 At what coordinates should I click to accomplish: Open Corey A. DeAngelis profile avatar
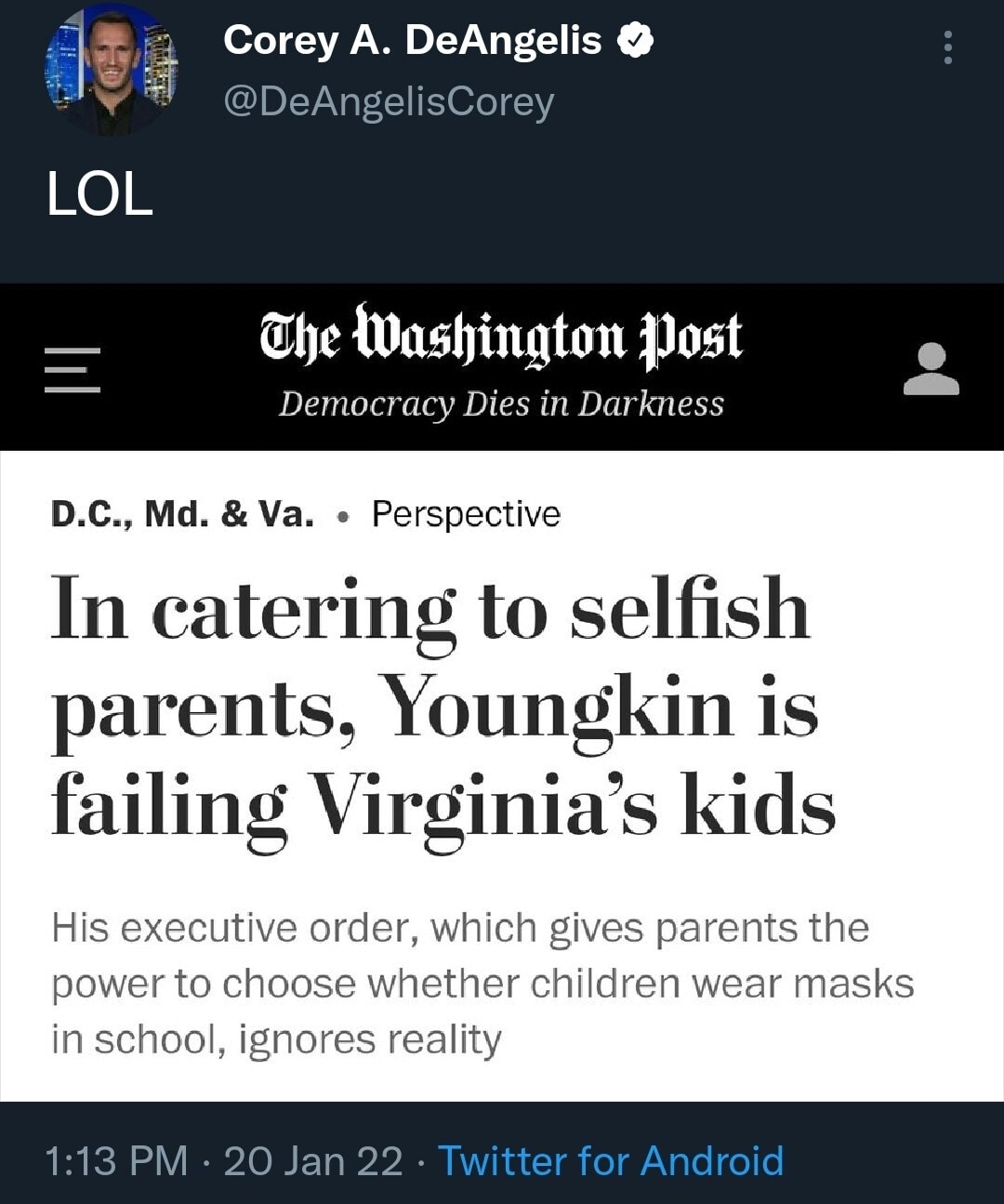(x=112, y=70)
